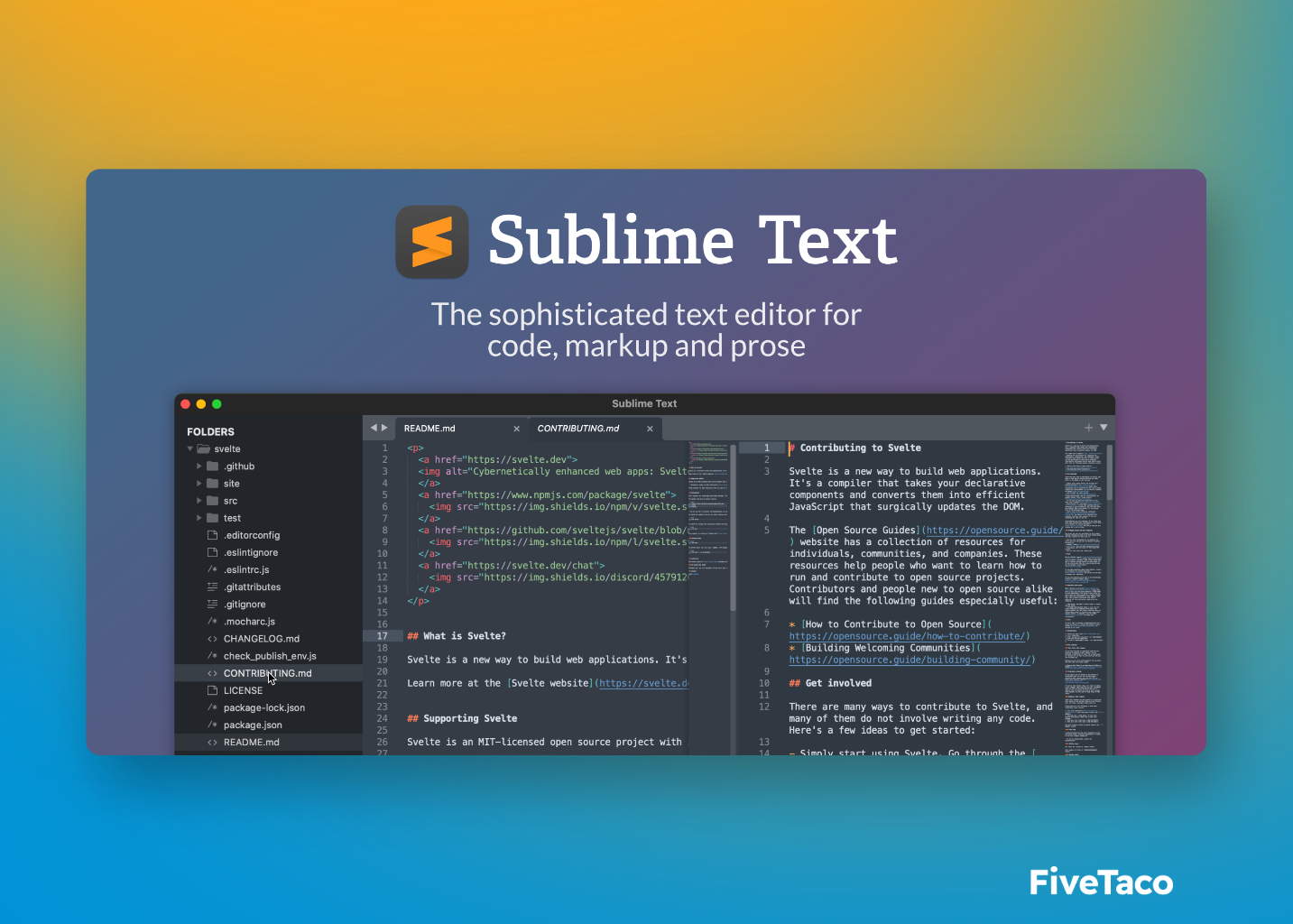This screenshot has height=924, width=1293.
Task: Collapse the svelte root folder
Action: [189, 448]
